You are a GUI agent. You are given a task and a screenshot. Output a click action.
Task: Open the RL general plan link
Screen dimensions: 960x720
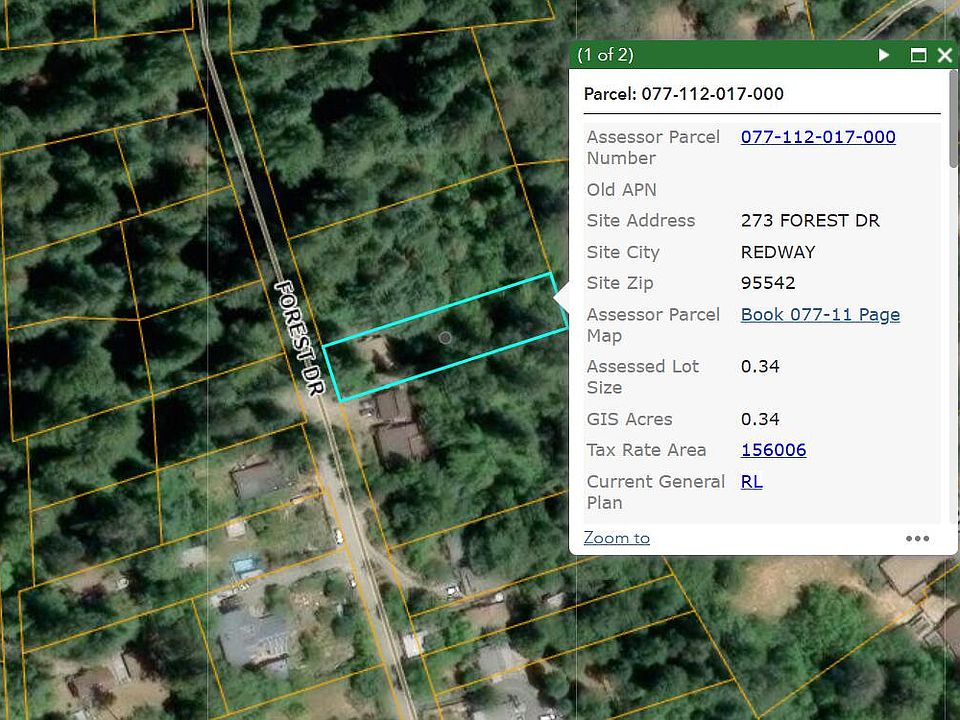coord(752,482)
